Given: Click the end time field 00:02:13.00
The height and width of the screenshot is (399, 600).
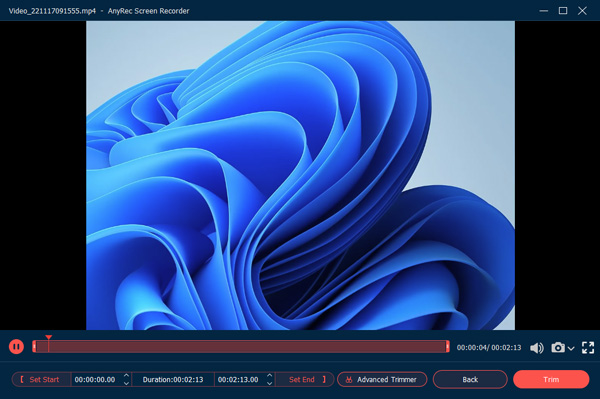Looking at the screenshot, I should [238, 379].
